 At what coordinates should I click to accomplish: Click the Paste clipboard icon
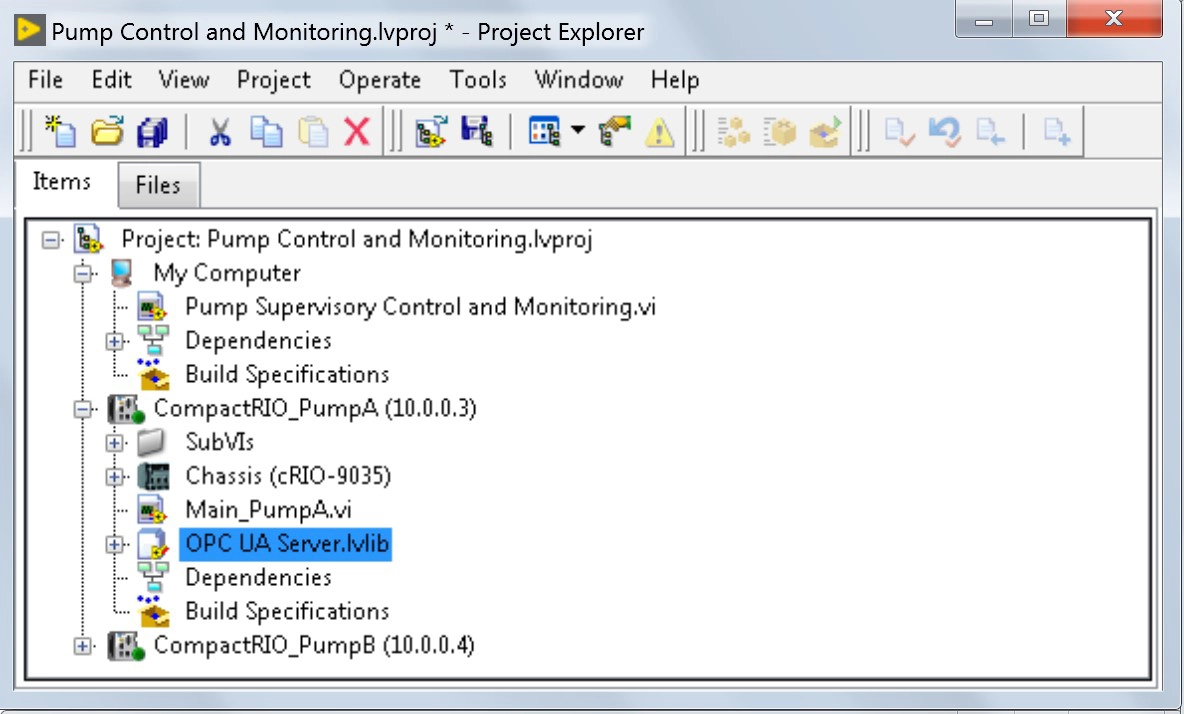pos(313,132)
